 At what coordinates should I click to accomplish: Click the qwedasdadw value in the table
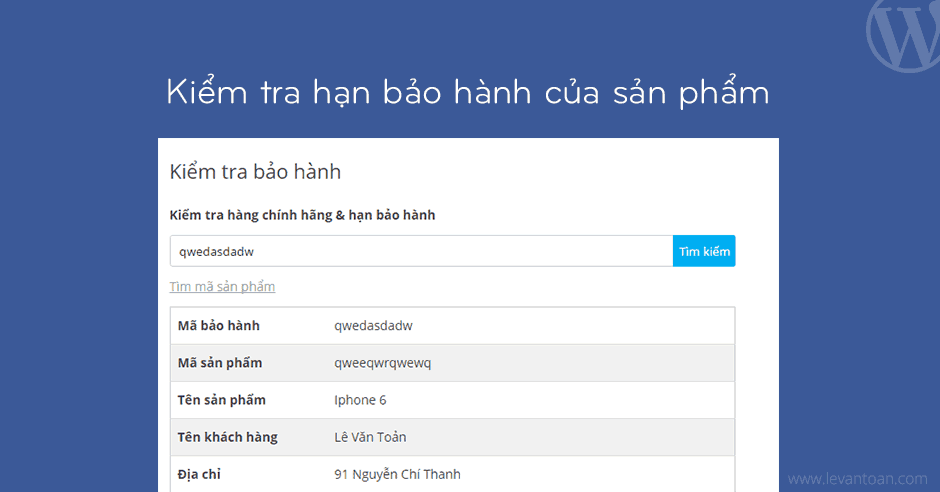pyautogui.click(x=373, y=326)
